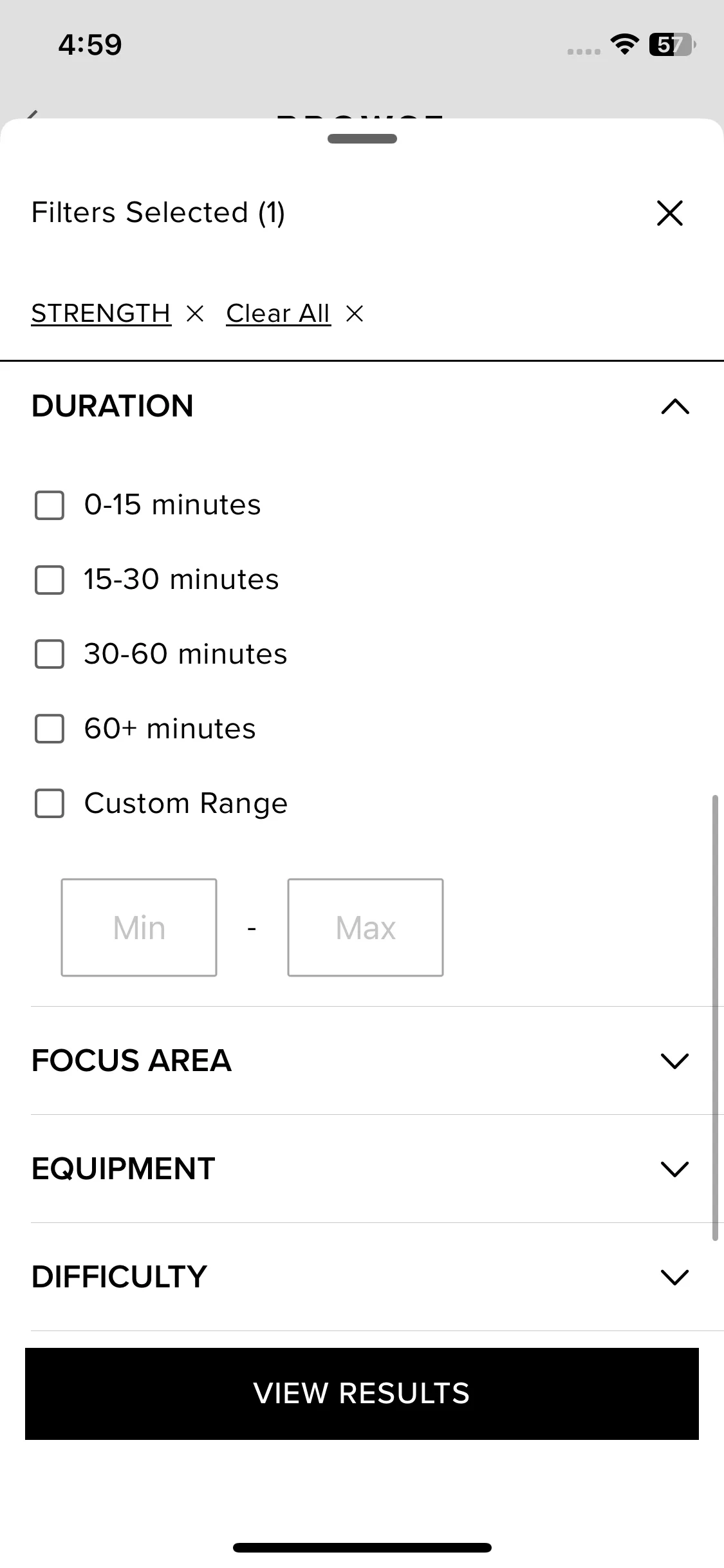Close the filters panel with X
Image resolution: width=724 pixels, height=1568 pixels.
click(669, 213)
